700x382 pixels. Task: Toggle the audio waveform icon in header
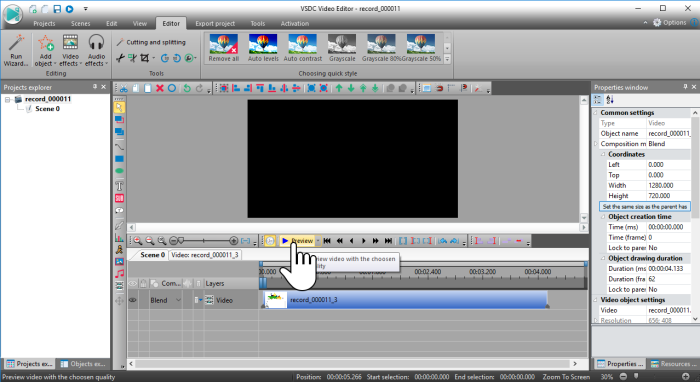[188, 283]
